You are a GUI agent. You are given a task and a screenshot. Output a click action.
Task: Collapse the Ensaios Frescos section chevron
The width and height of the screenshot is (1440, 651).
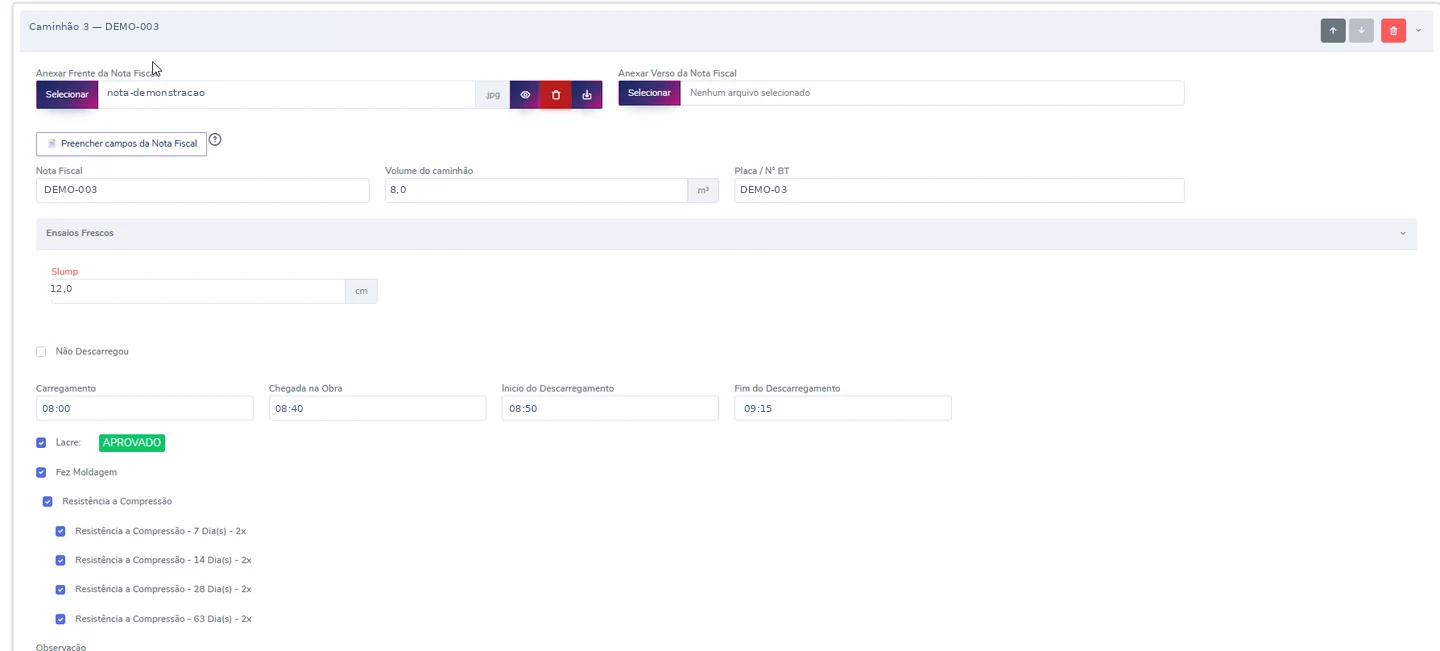tap(1402, 233)
